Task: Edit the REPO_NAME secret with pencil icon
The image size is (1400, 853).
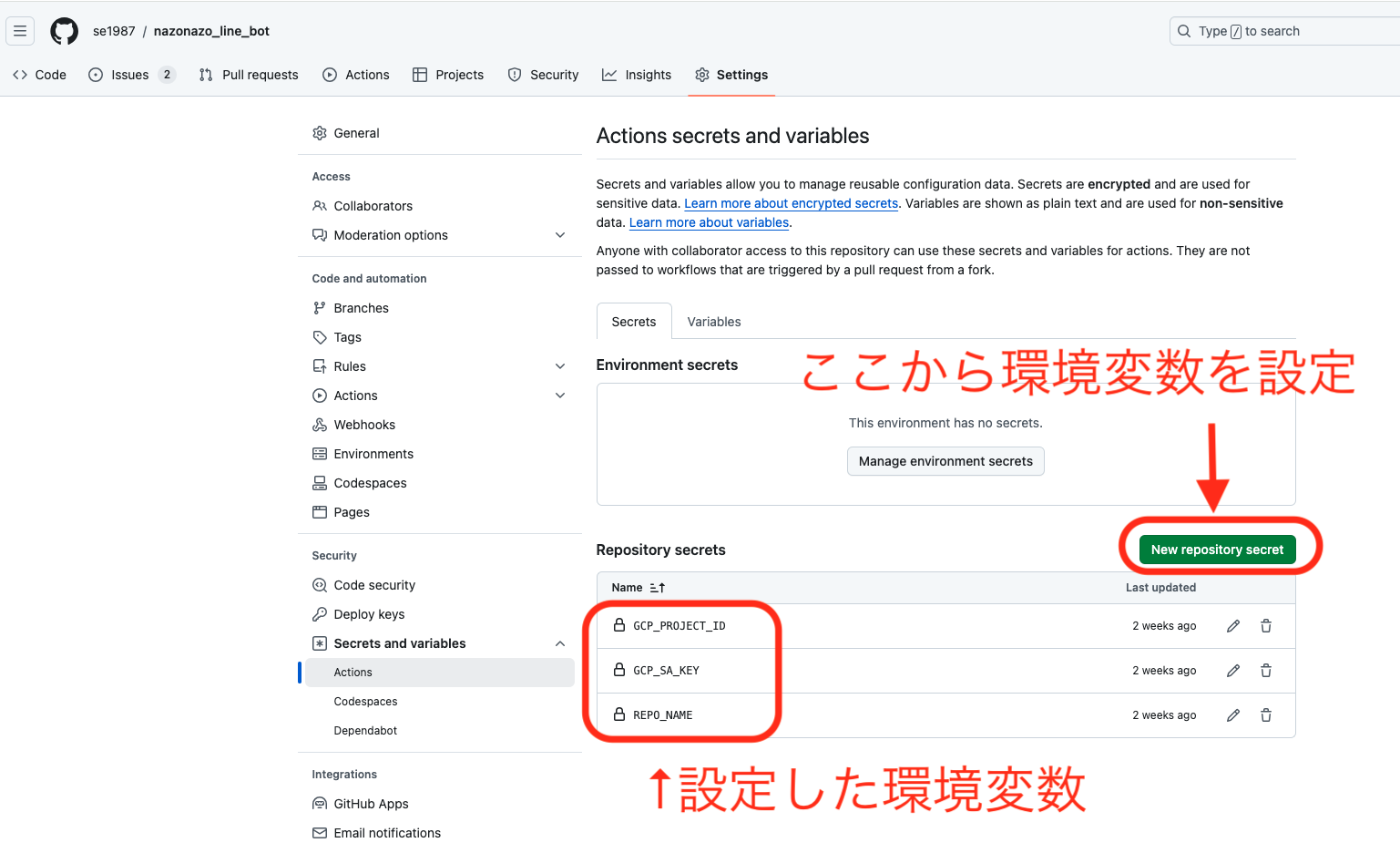Action: [1233, 715]
